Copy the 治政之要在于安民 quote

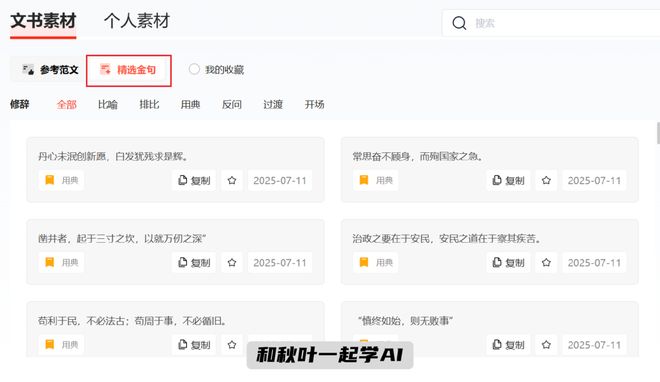point(508,263)
